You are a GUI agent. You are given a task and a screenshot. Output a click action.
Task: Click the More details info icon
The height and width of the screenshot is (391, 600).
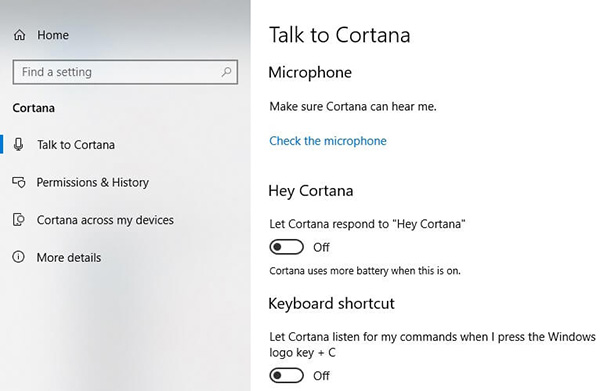tap(18, 257)
